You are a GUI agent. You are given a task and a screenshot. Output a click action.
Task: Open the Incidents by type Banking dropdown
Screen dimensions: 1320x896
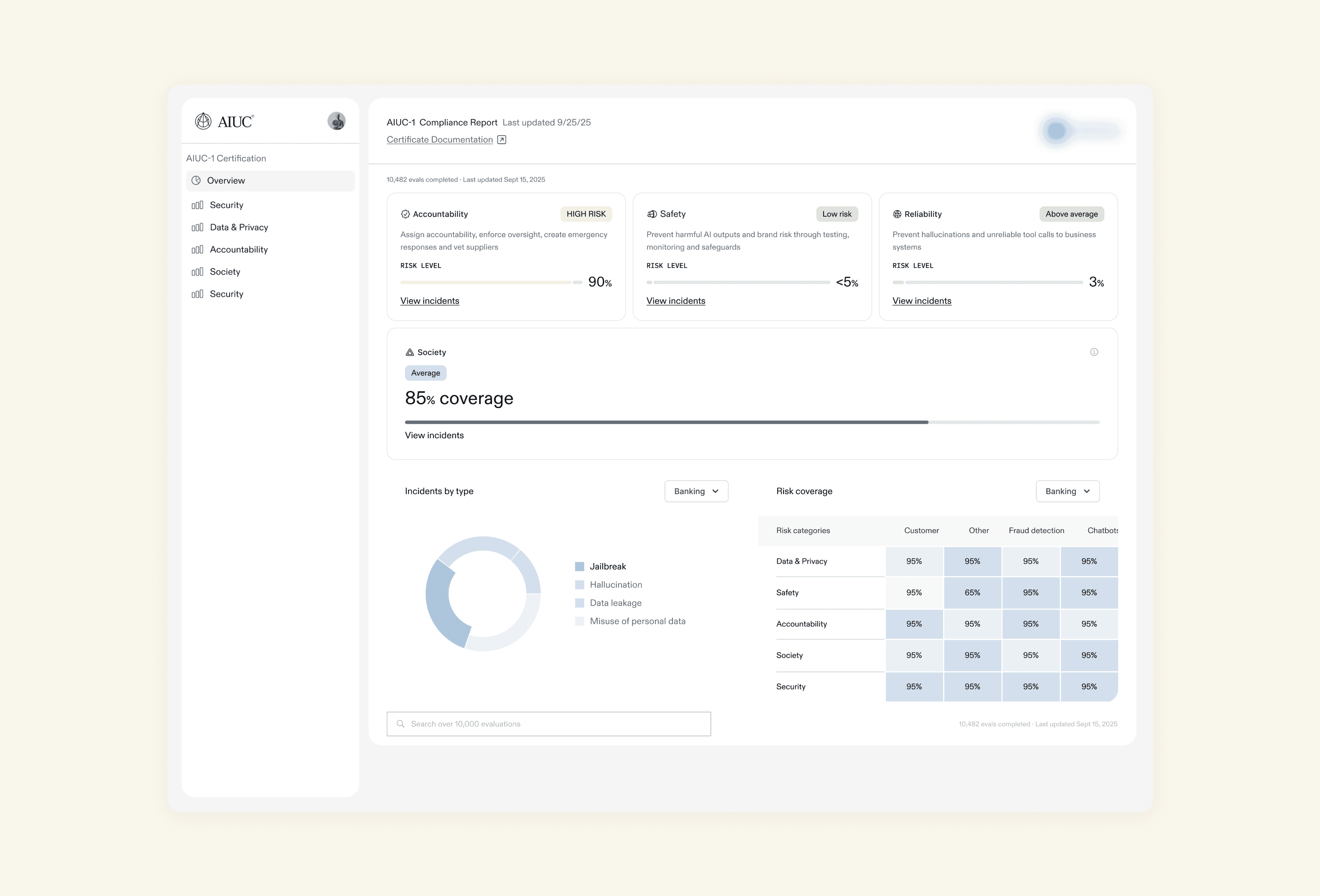tap(696, 491)
